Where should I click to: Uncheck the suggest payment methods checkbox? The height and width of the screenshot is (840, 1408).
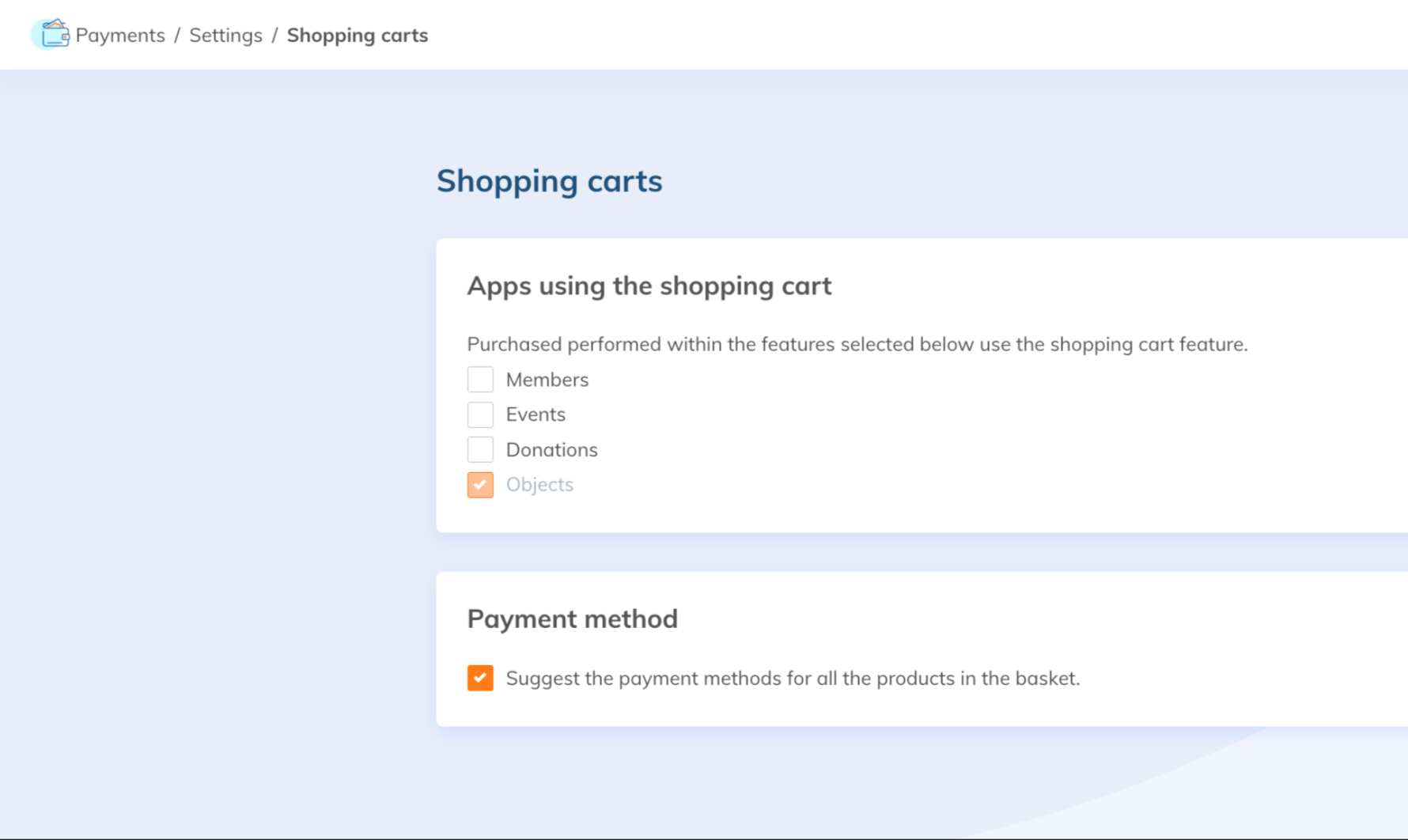(x=480, y=678)
